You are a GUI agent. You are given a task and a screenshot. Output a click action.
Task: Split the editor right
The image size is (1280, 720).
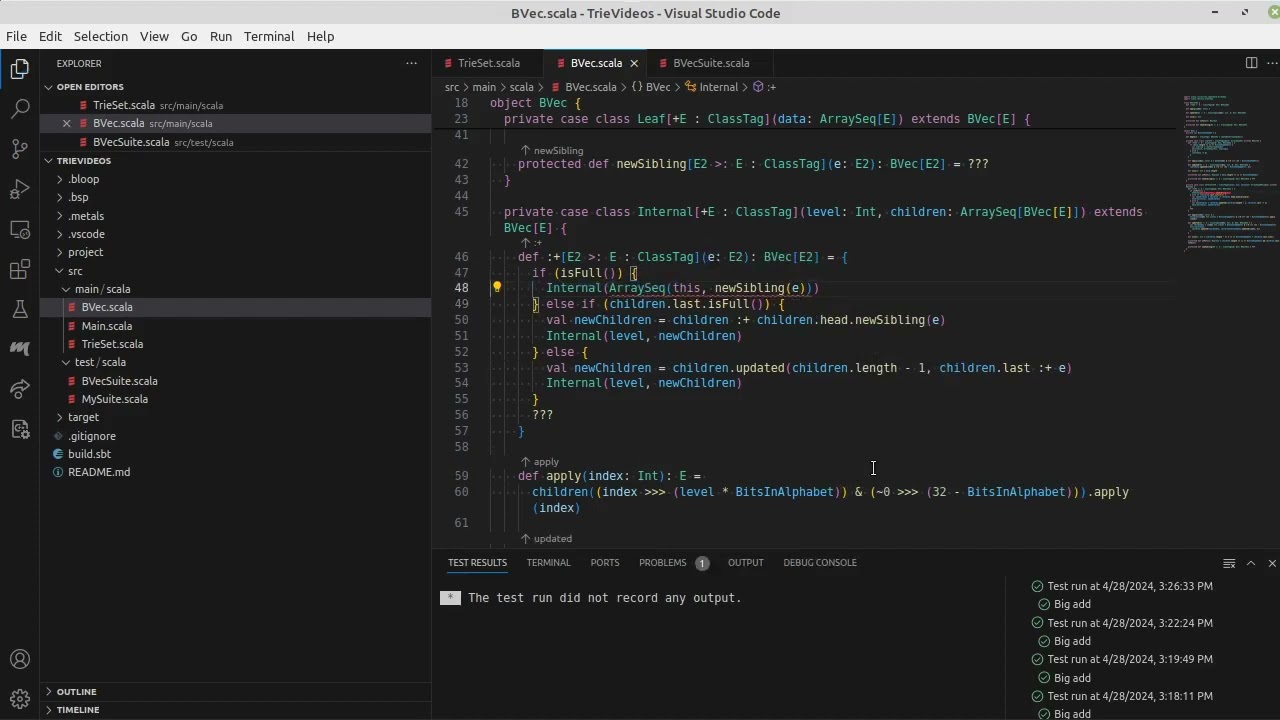[1251, 63]
